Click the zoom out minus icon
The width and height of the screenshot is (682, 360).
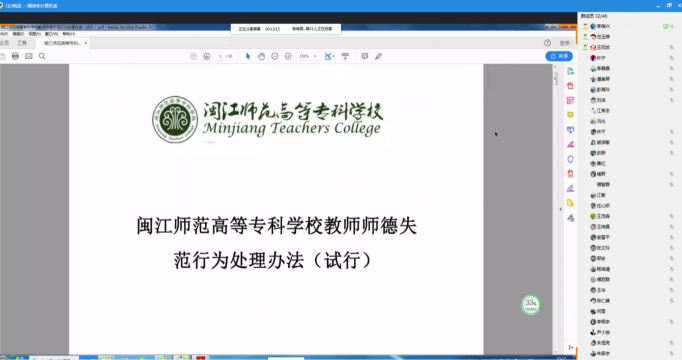(x=275, y=56)
